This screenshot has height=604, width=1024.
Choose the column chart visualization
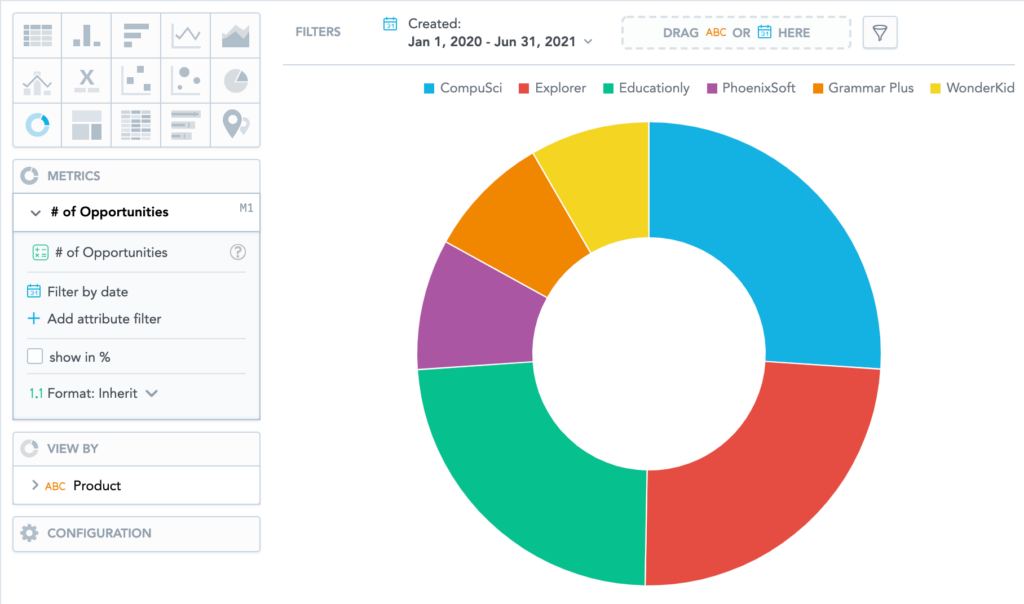(87, 35)
